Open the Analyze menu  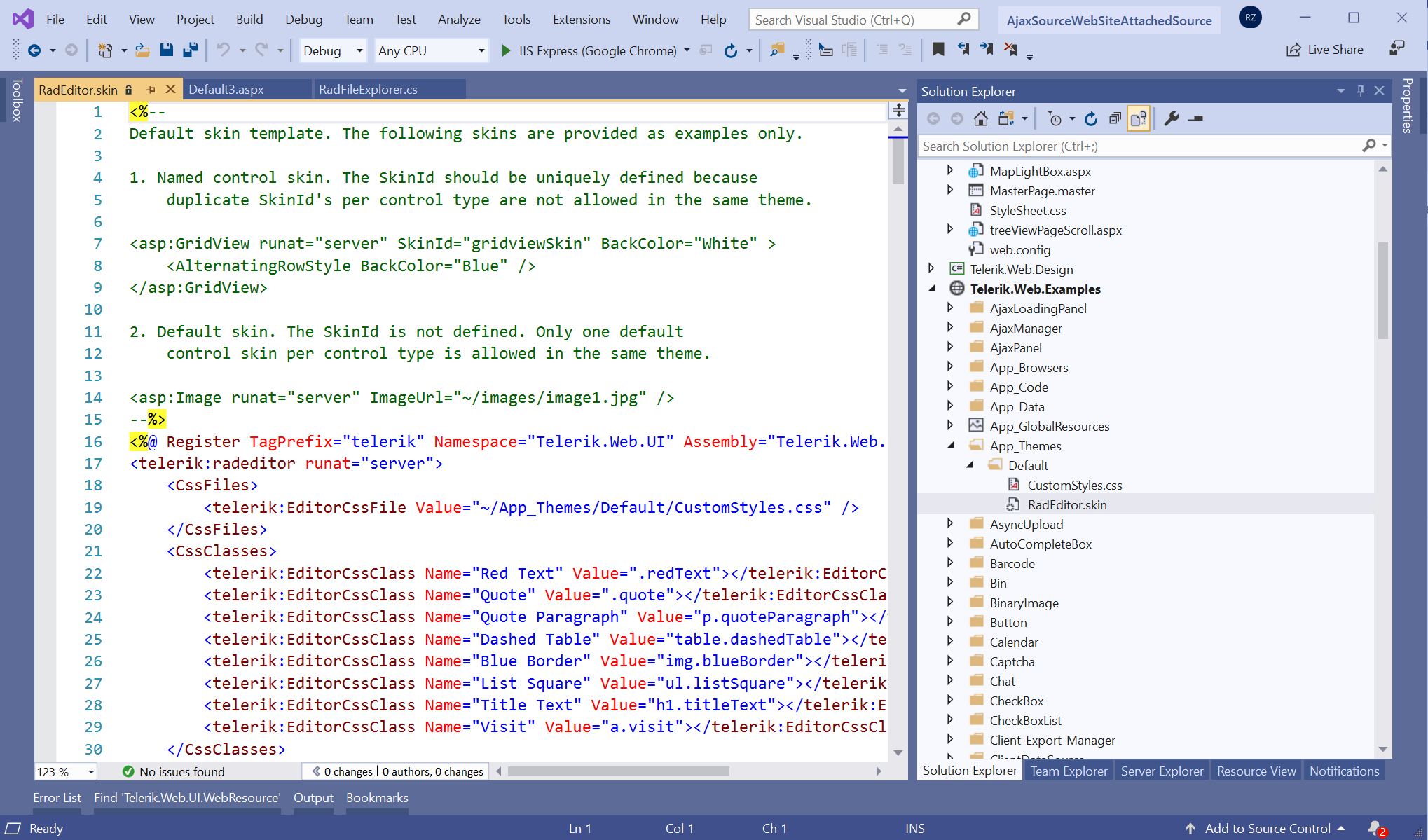(x=459, y=20)
